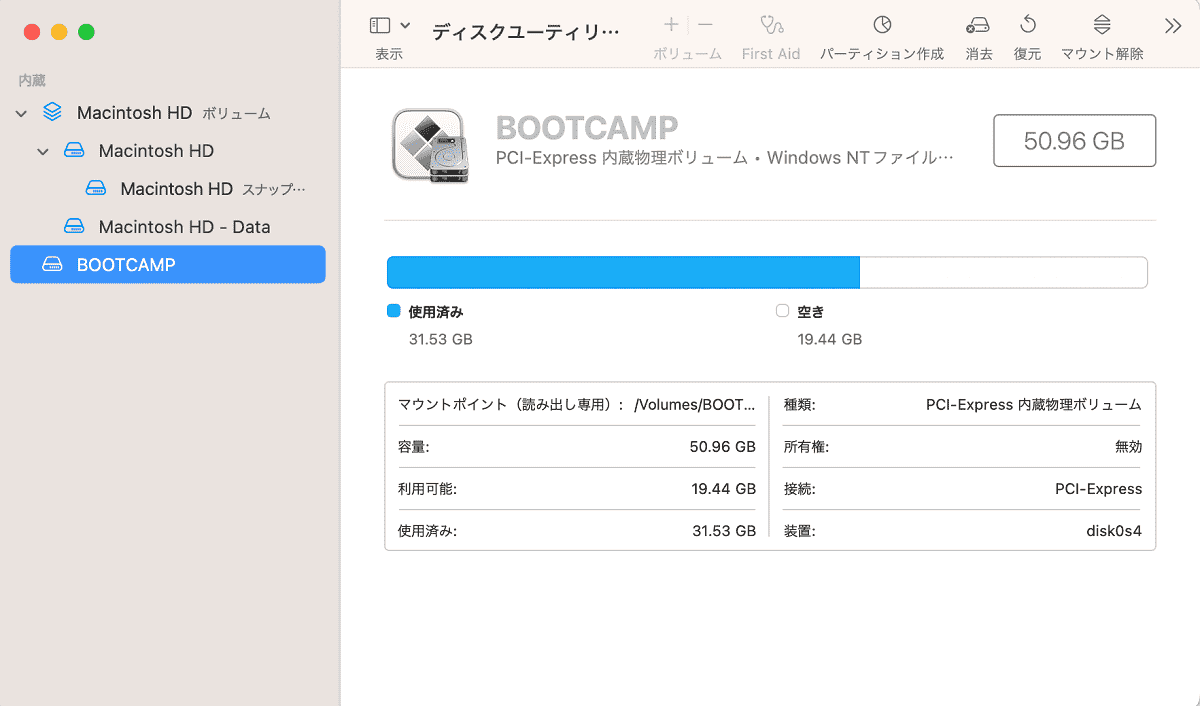The image size is (1200, 706).
Task: Click the green full screen button
Action: (86, 32)
